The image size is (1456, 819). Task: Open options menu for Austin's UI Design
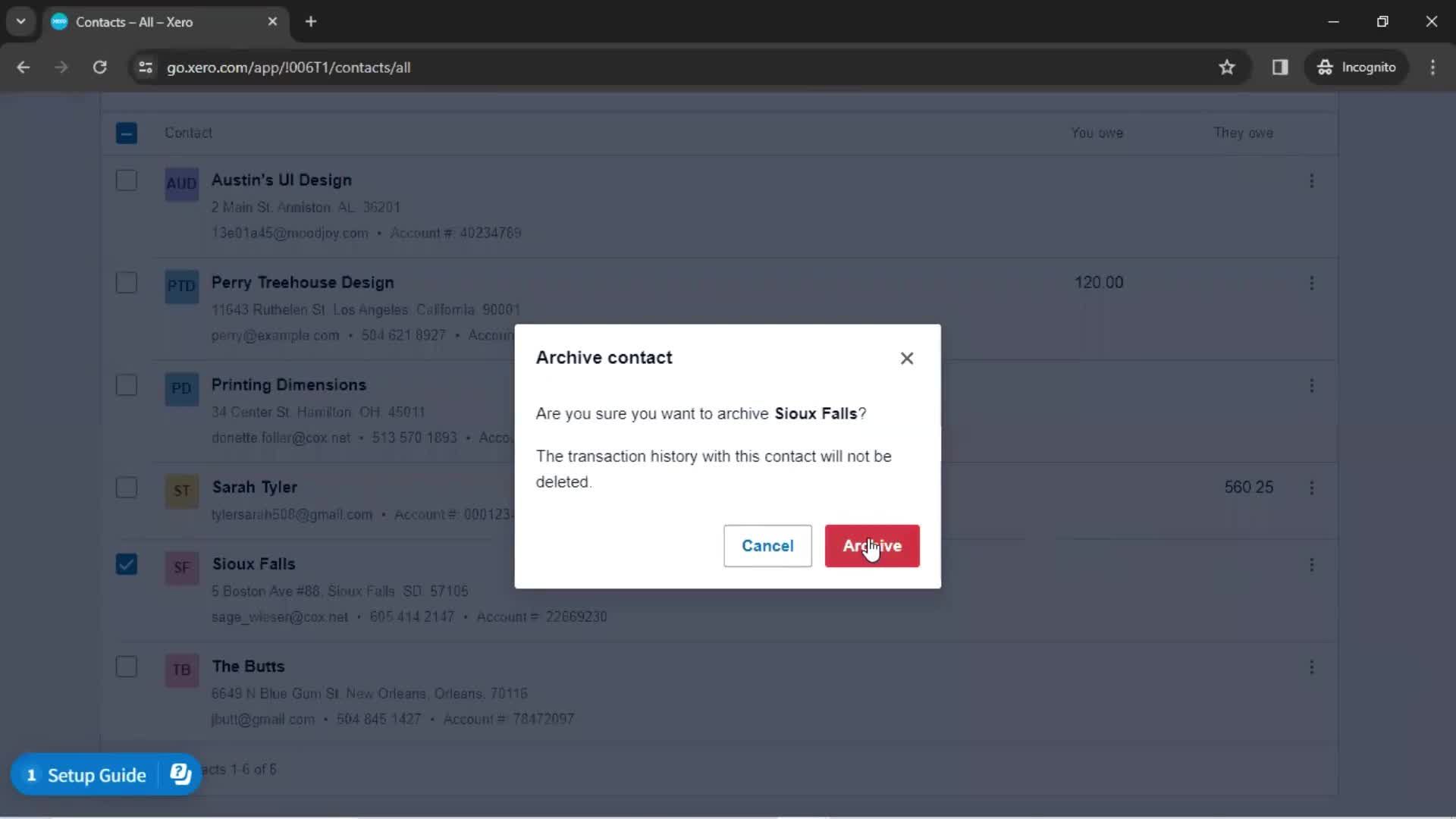pos(1311,180)
